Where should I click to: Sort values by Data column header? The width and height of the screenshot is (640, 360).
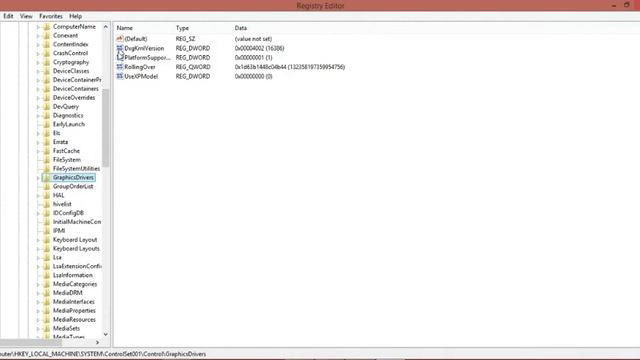(x=240, y=28)
